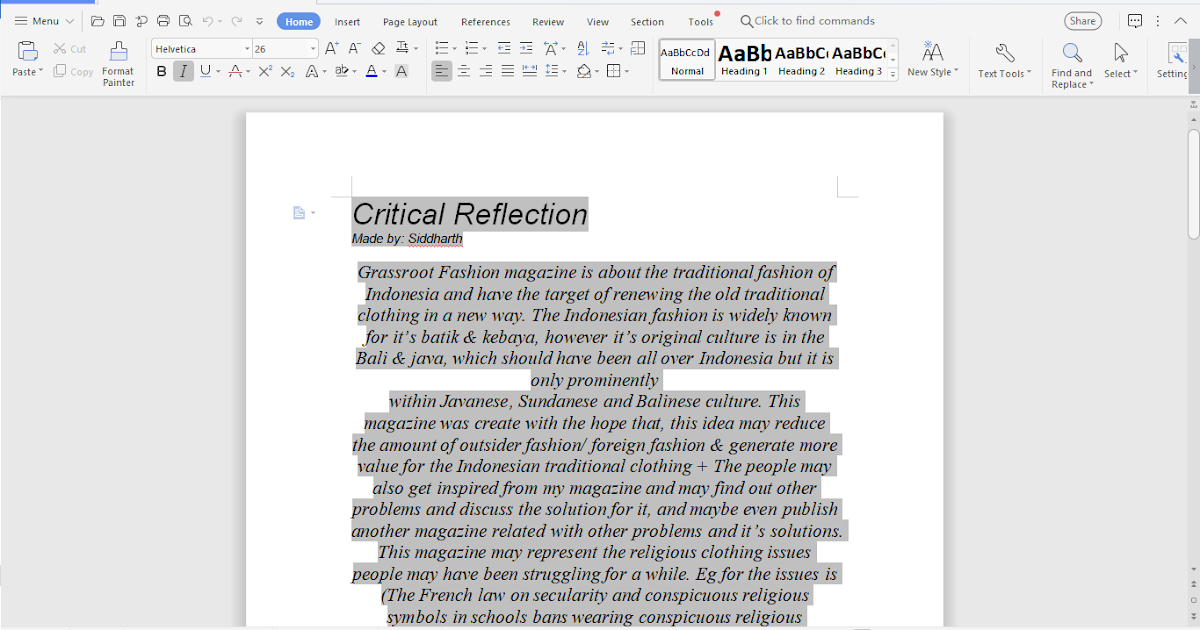This screenshot has width=1200, height=630.
Task: Undo the last action
Action: [x=207, y=19]
